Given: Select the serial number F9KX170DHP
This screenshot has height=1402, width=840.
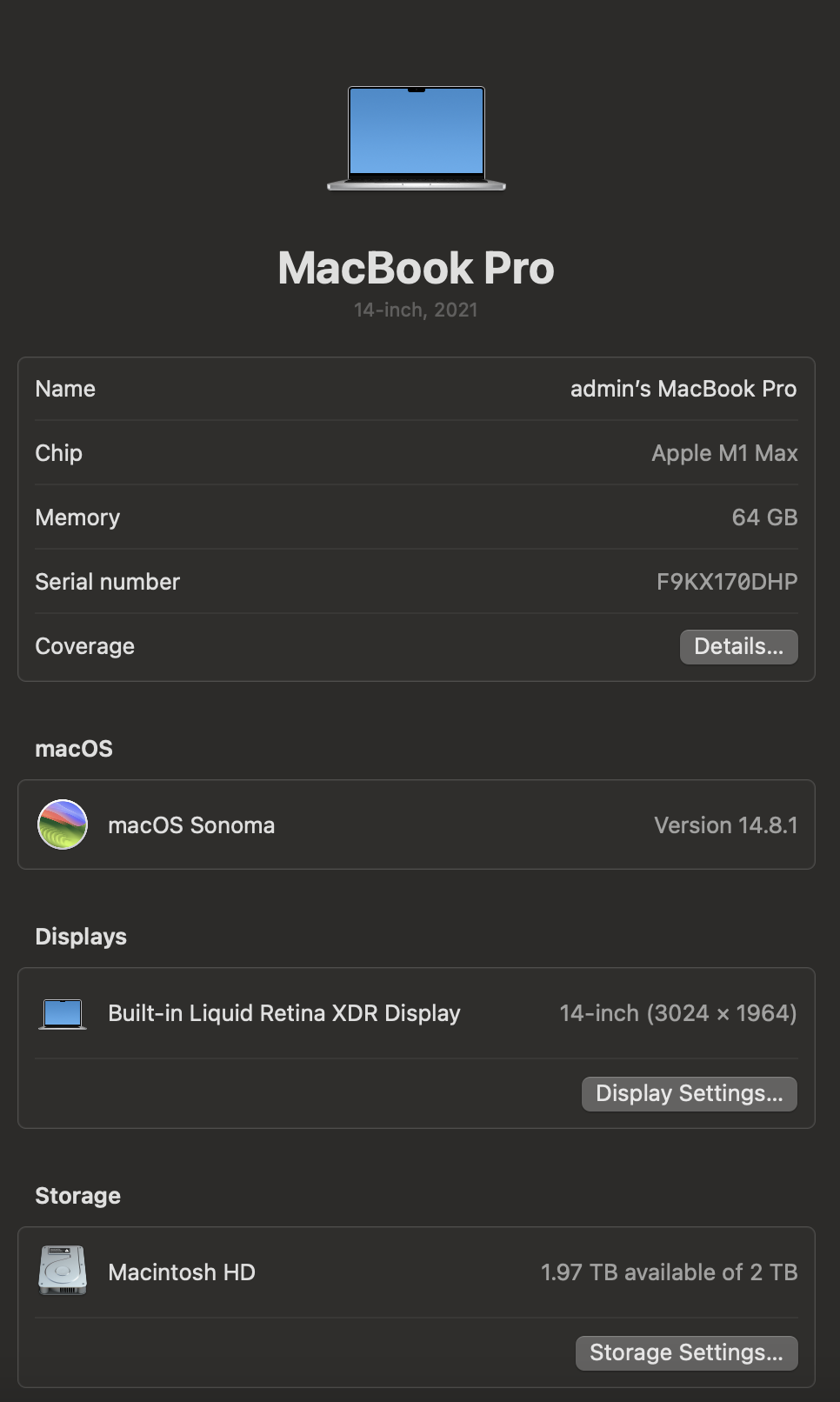Looking at the screenshot, I should 726,582.
